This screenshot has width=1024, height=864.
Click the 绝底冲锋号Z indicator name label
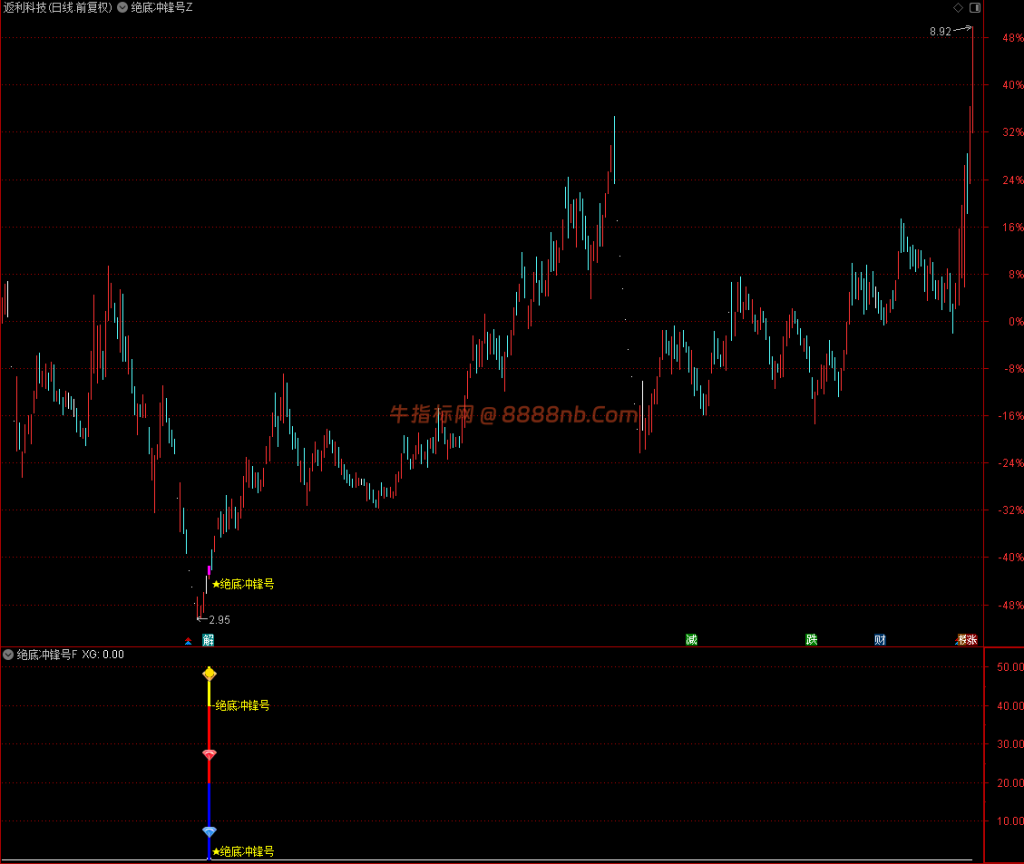[162, 8]
